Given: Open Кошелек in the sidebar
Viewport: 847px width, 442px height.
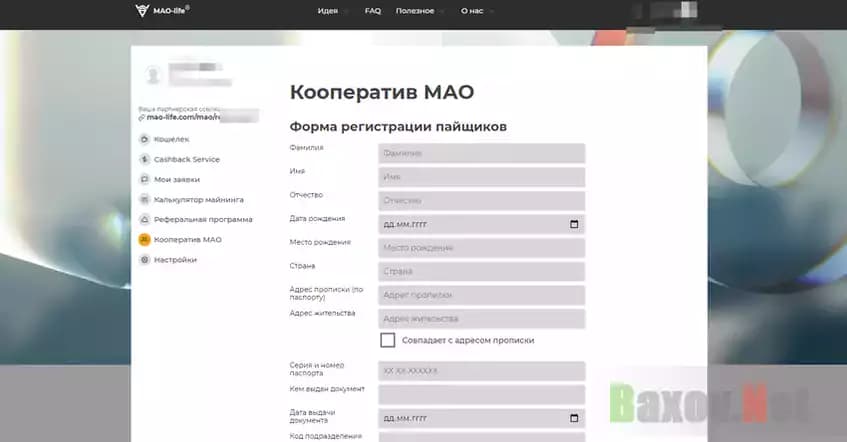Looking at the screenshot, I should 172,139.
